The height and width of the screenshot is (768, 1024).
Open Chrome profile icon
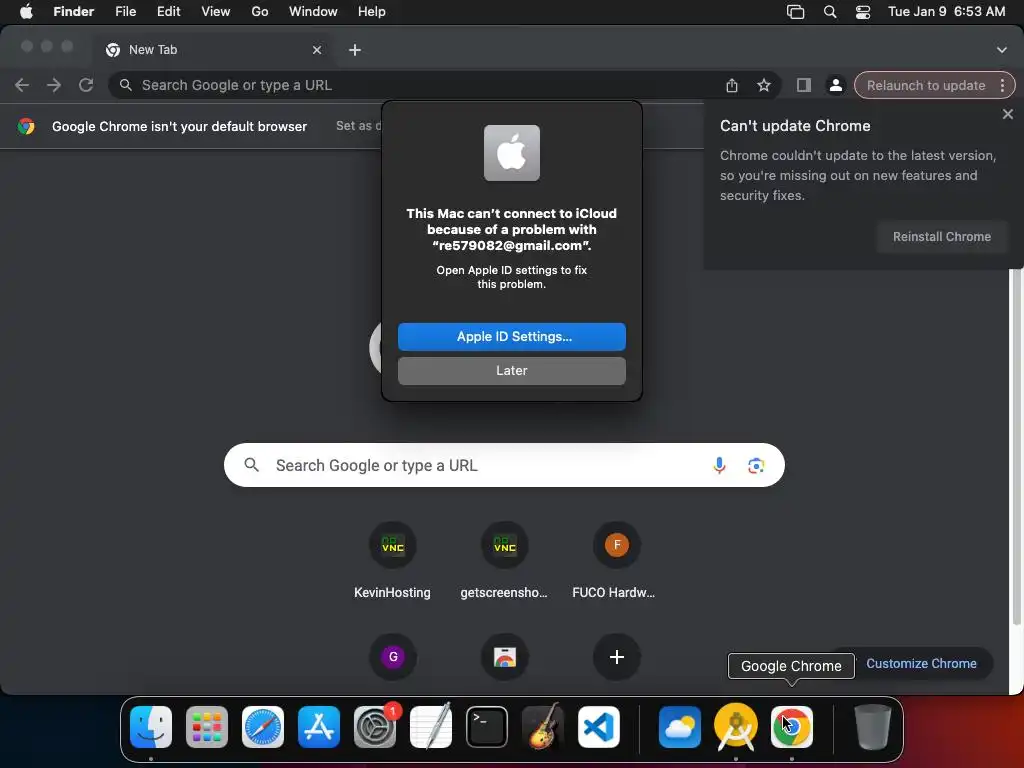coord(835,85)
